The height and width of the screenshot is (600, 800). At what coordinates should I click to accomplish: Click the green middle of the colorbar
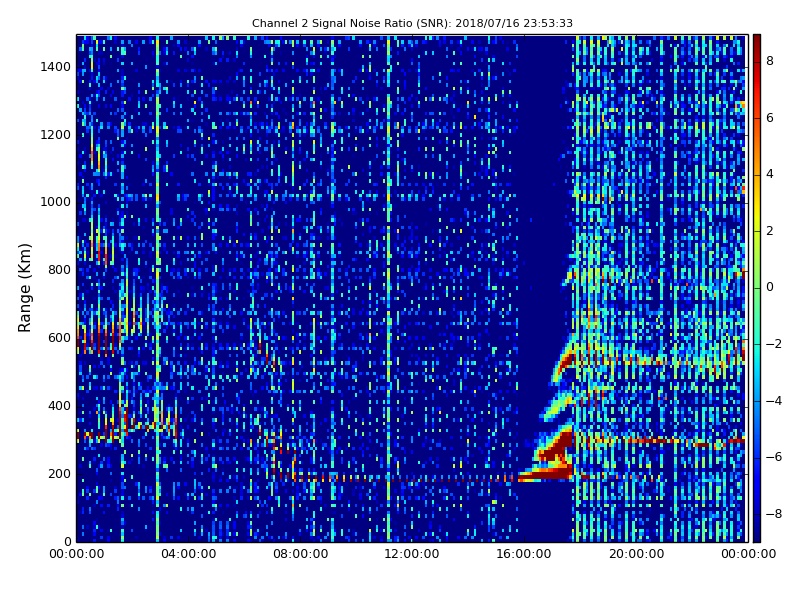pos(757,288)
